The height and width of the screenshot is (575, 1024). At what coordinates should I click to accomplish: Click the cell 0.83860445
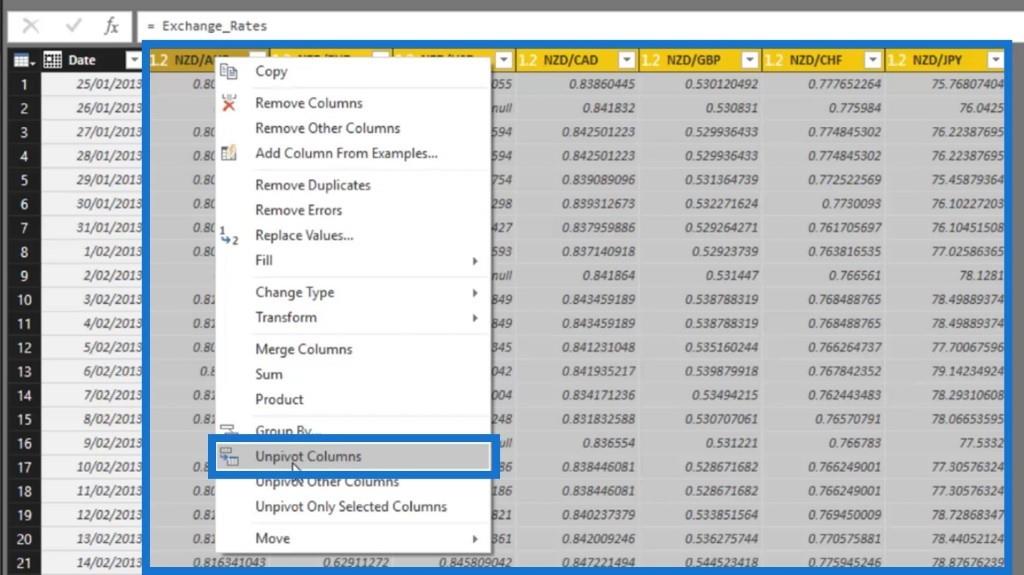pyautogui.click(x=577, y=84)
